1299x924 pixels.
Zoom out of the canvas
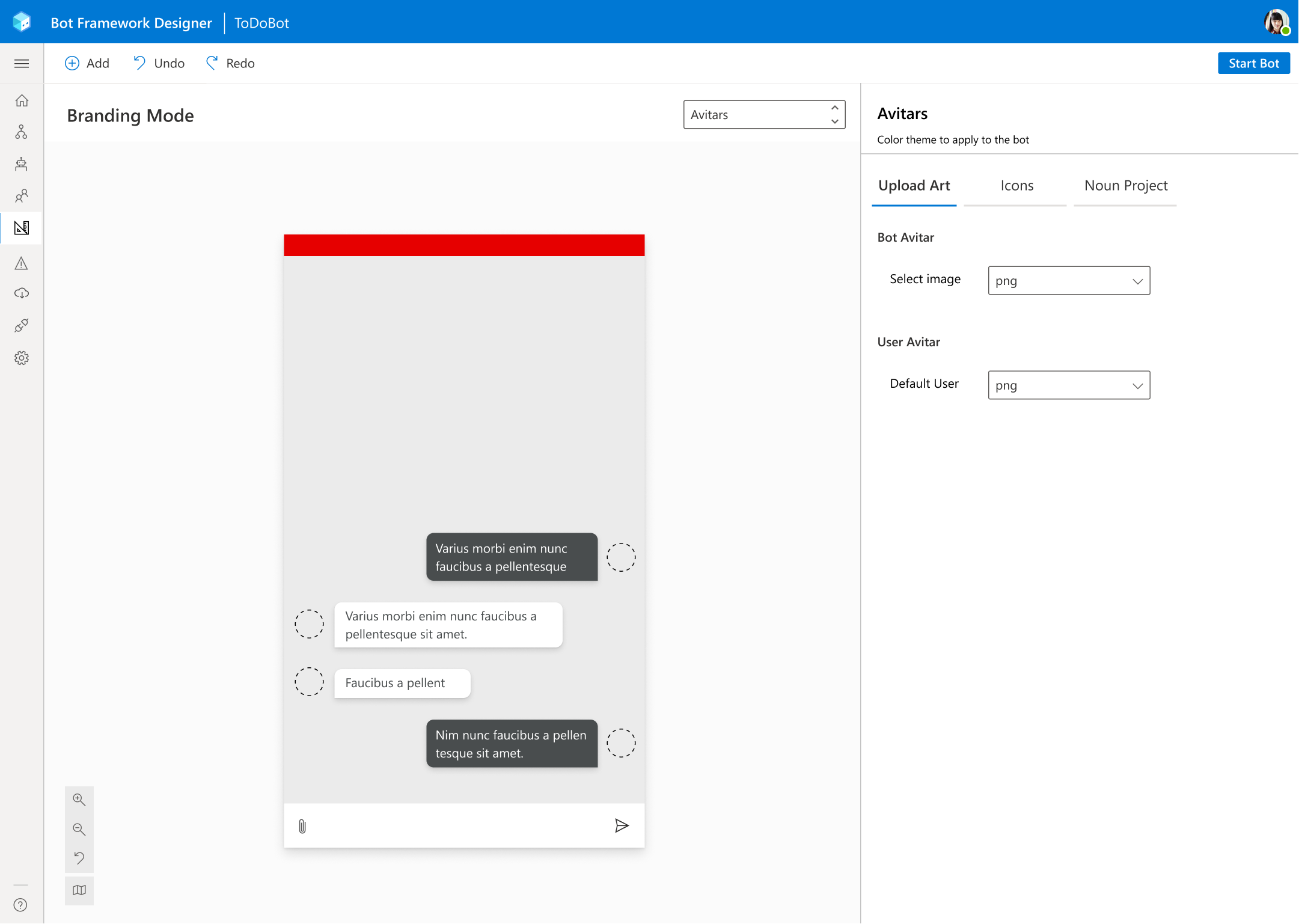[x=79, y=830]
